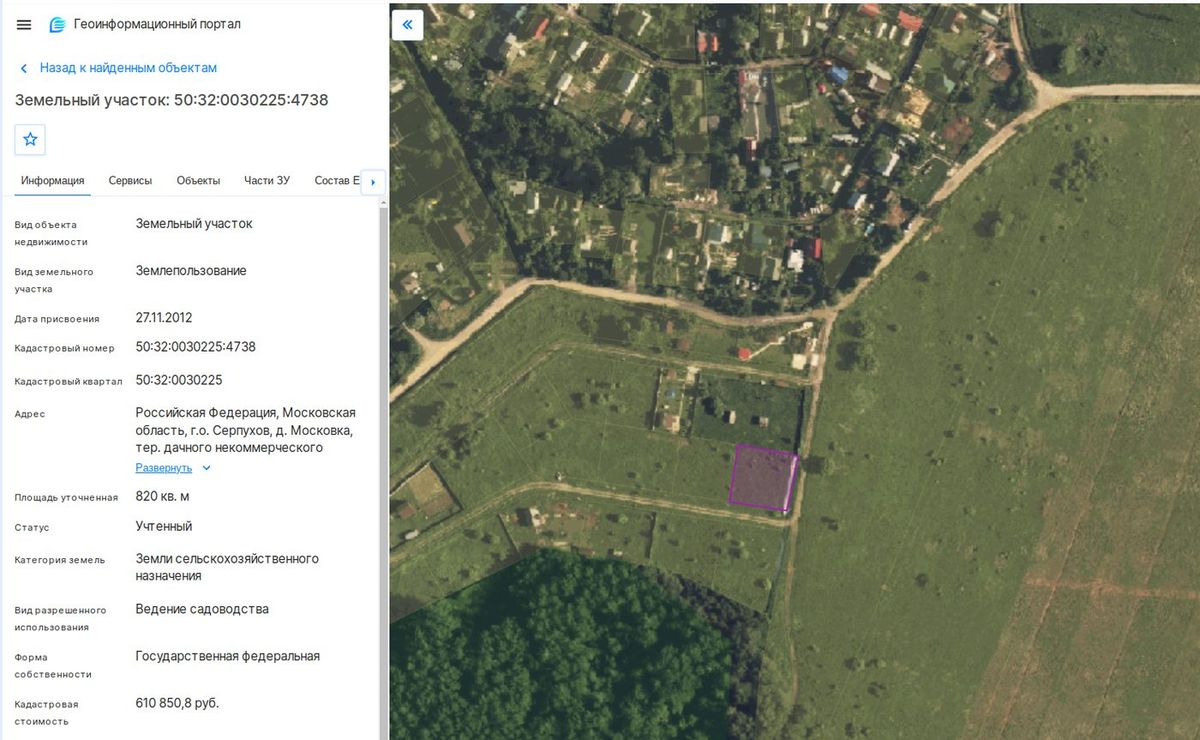This screenshot has width=1200, height=740.
Task: Go back via Назад к найденным объектам
Action: coord(128,68)
